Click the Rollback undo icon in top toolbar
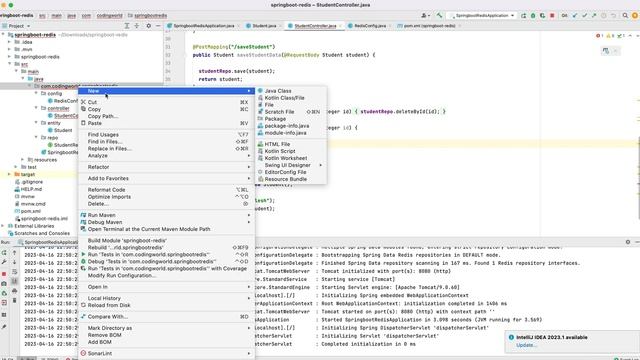Screen dimensions: 640x360 613,16
